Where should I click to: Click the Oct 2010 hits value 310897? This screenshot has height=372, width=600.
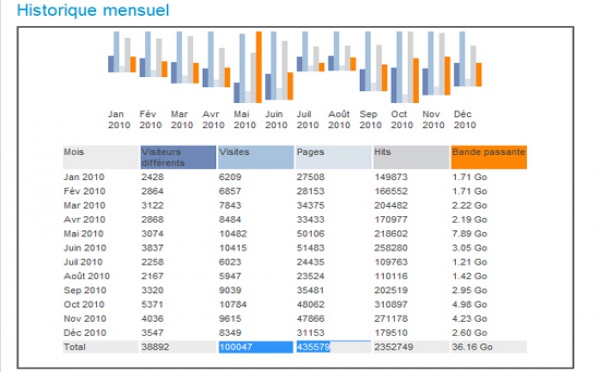(x=391, y=305)
